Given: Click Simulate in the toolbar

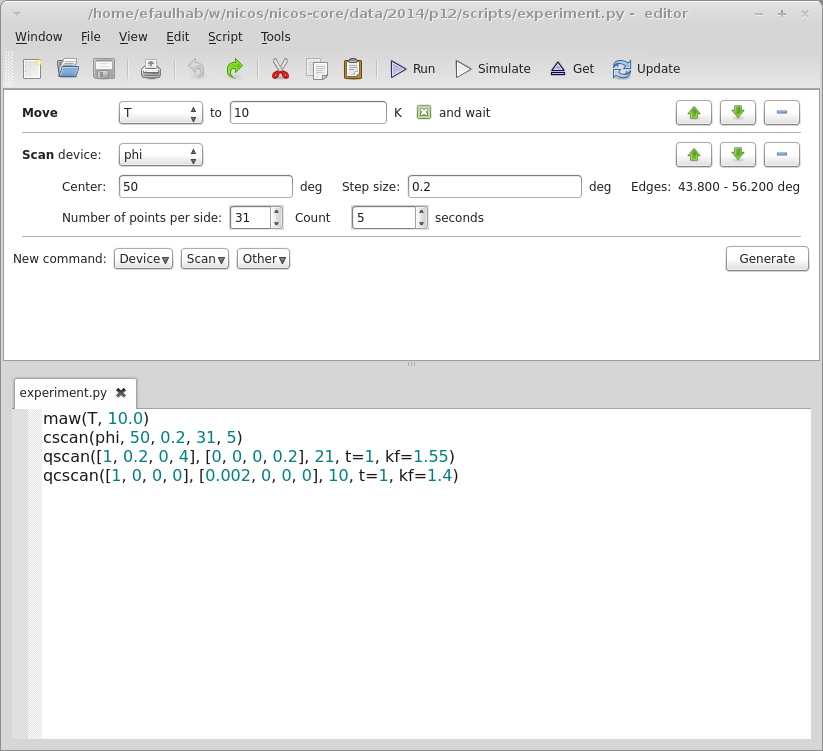Looking at the screenshot, I should coord(493,69).
